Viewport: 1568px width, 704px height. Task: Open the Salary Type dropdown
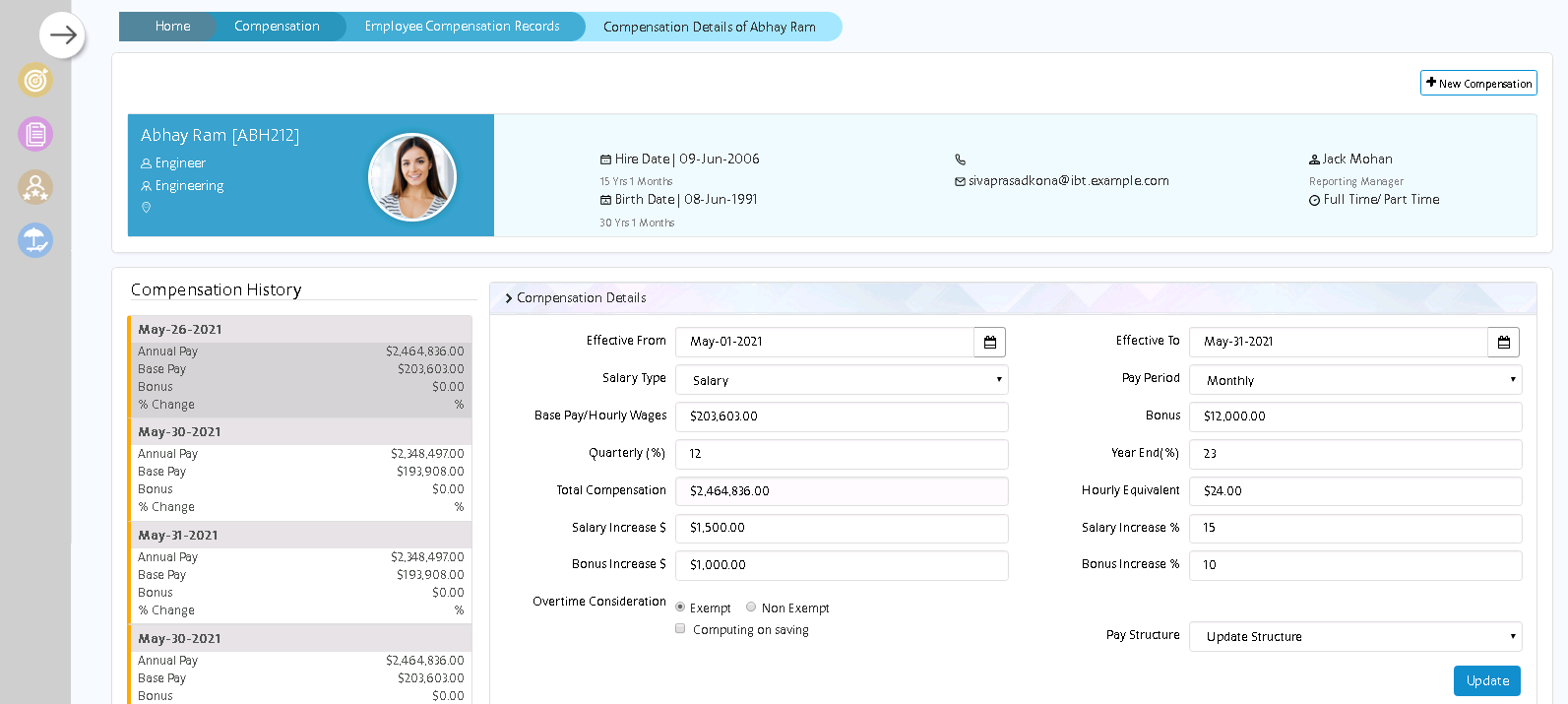point(842,380)
